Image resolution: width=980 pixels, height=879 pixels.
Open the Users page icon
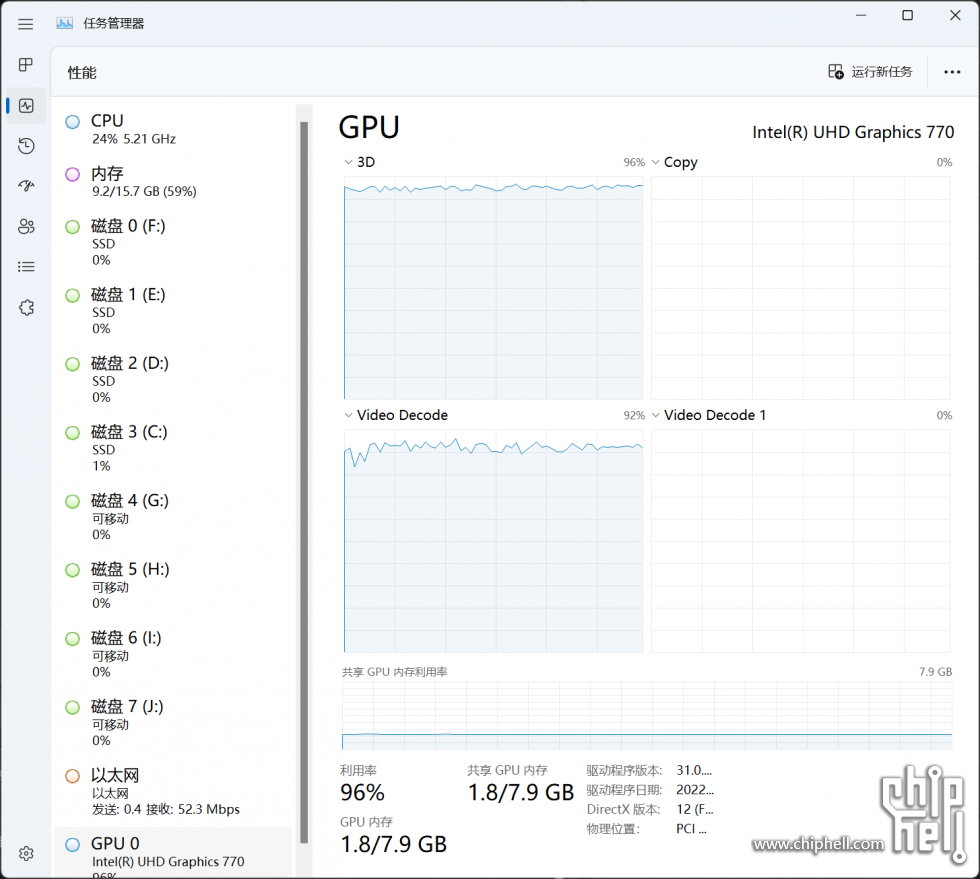tap(26, 227)
